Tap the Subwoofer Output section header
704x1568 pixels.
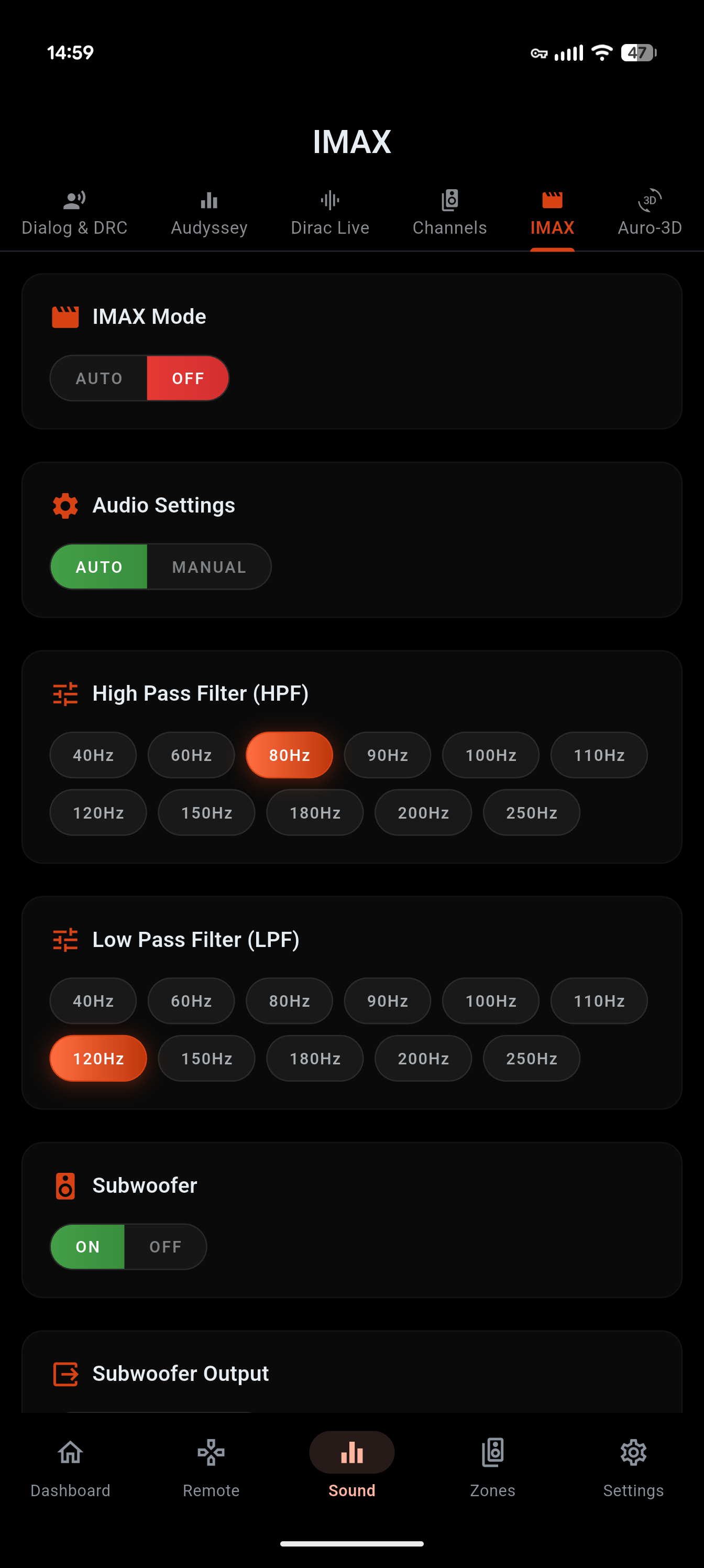point(180,1373)
